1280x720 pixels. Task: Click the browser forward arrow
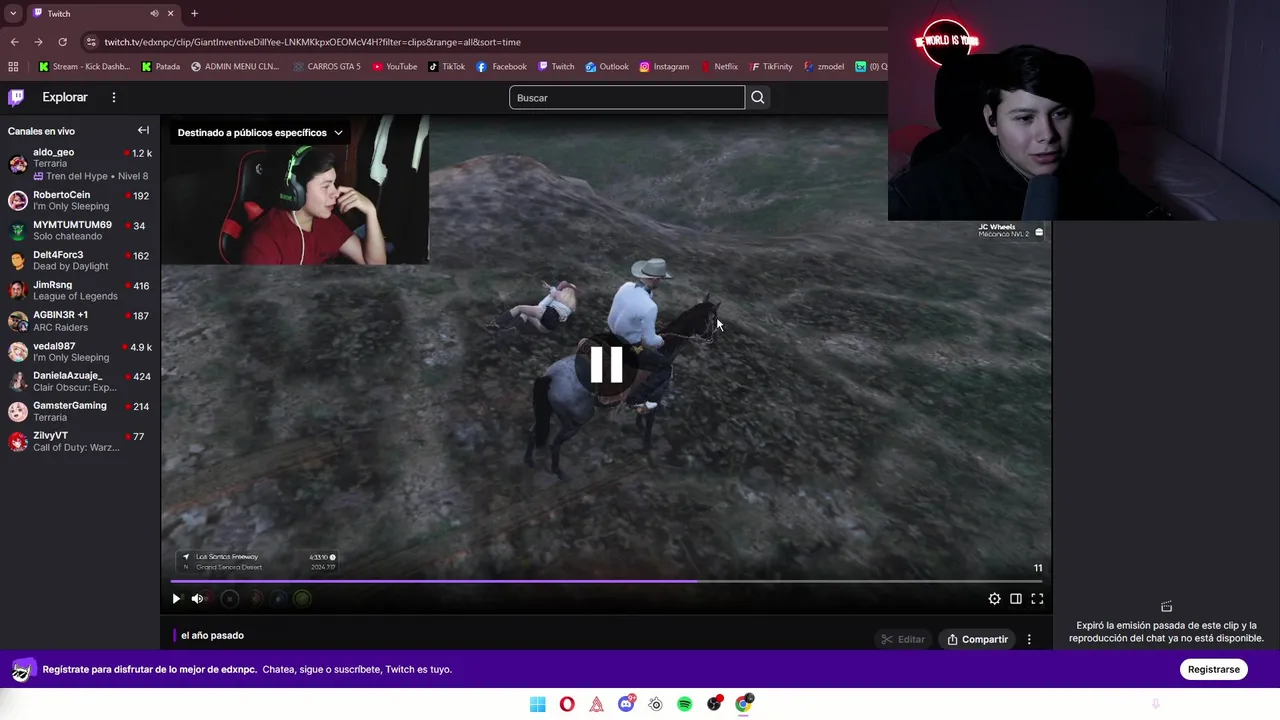point(38,42)
